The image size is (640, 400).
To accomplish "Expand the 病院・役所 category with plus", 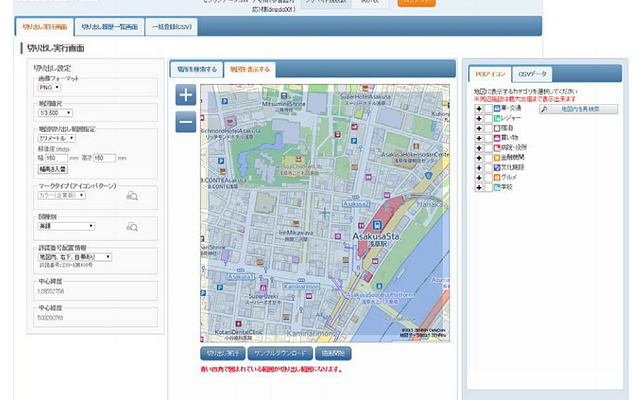I will pyautogui.click(x=479, y=148).
